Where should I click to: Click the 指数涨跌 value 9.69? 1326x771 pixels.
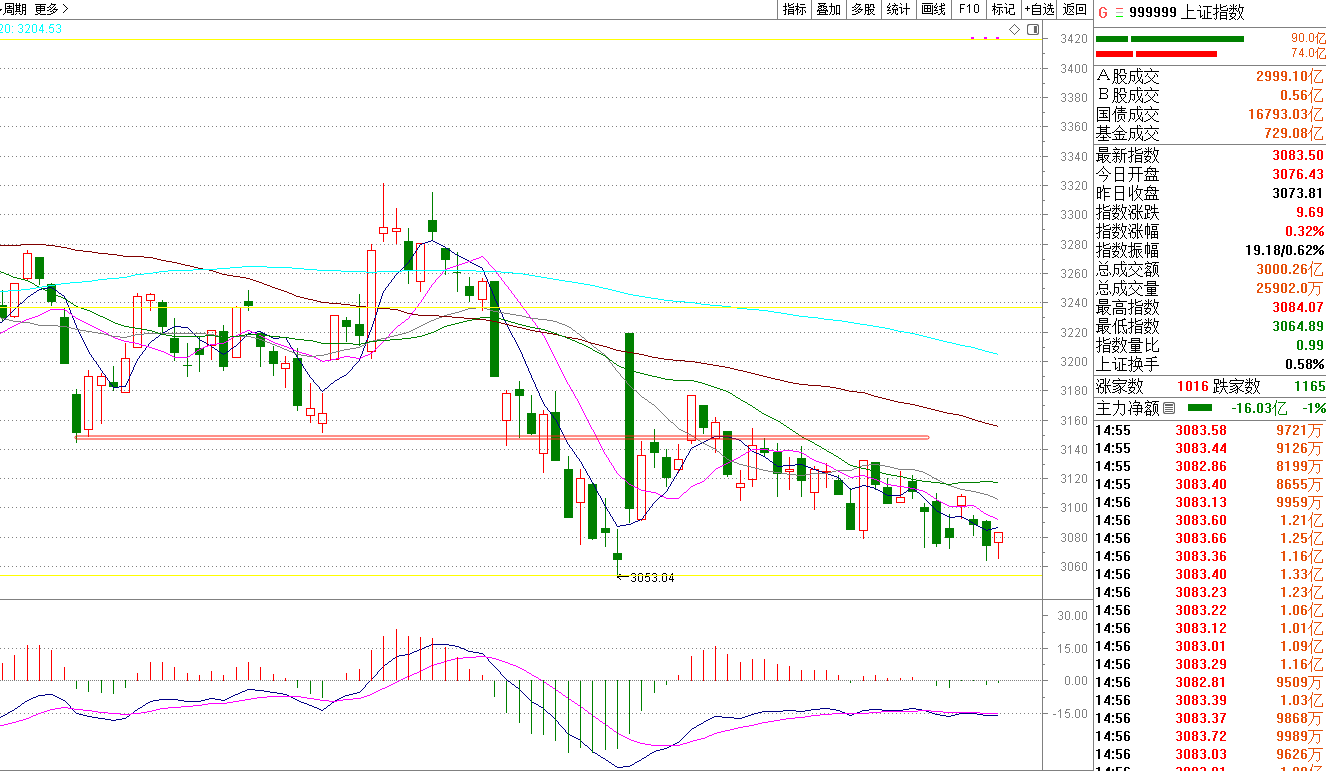click(x=1309, y=212)
